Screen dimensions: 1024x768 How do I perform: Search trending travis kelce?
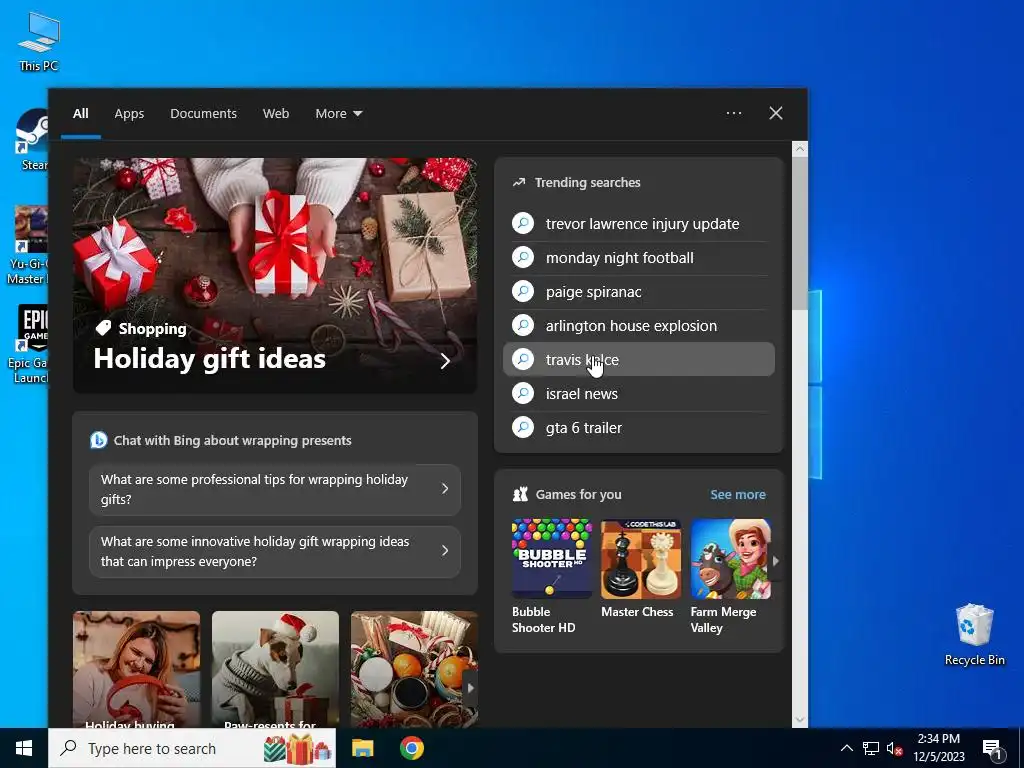639,359
